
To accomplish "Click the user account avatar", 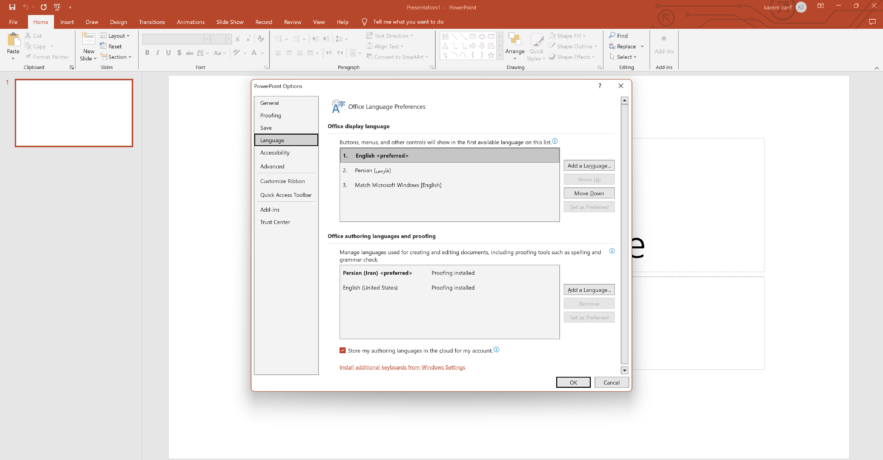I will tap(801, 7).
